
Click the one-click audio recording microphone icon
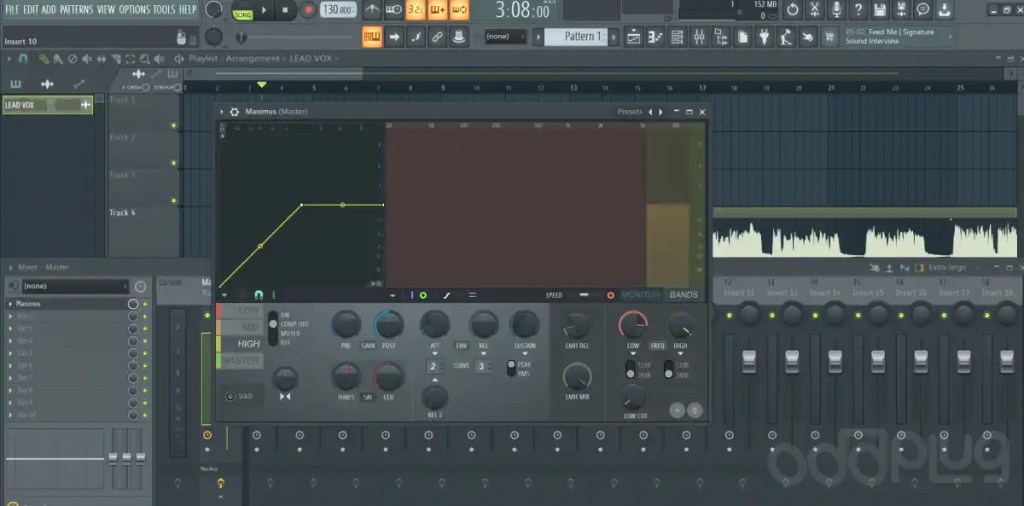coord(837,9)
